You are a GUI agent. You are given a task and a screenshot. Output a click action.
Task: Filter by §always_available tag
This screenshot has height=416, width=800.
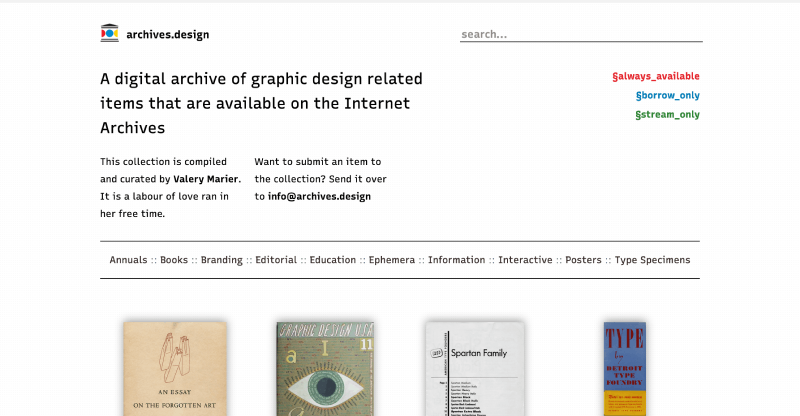[x=656, y=77]
